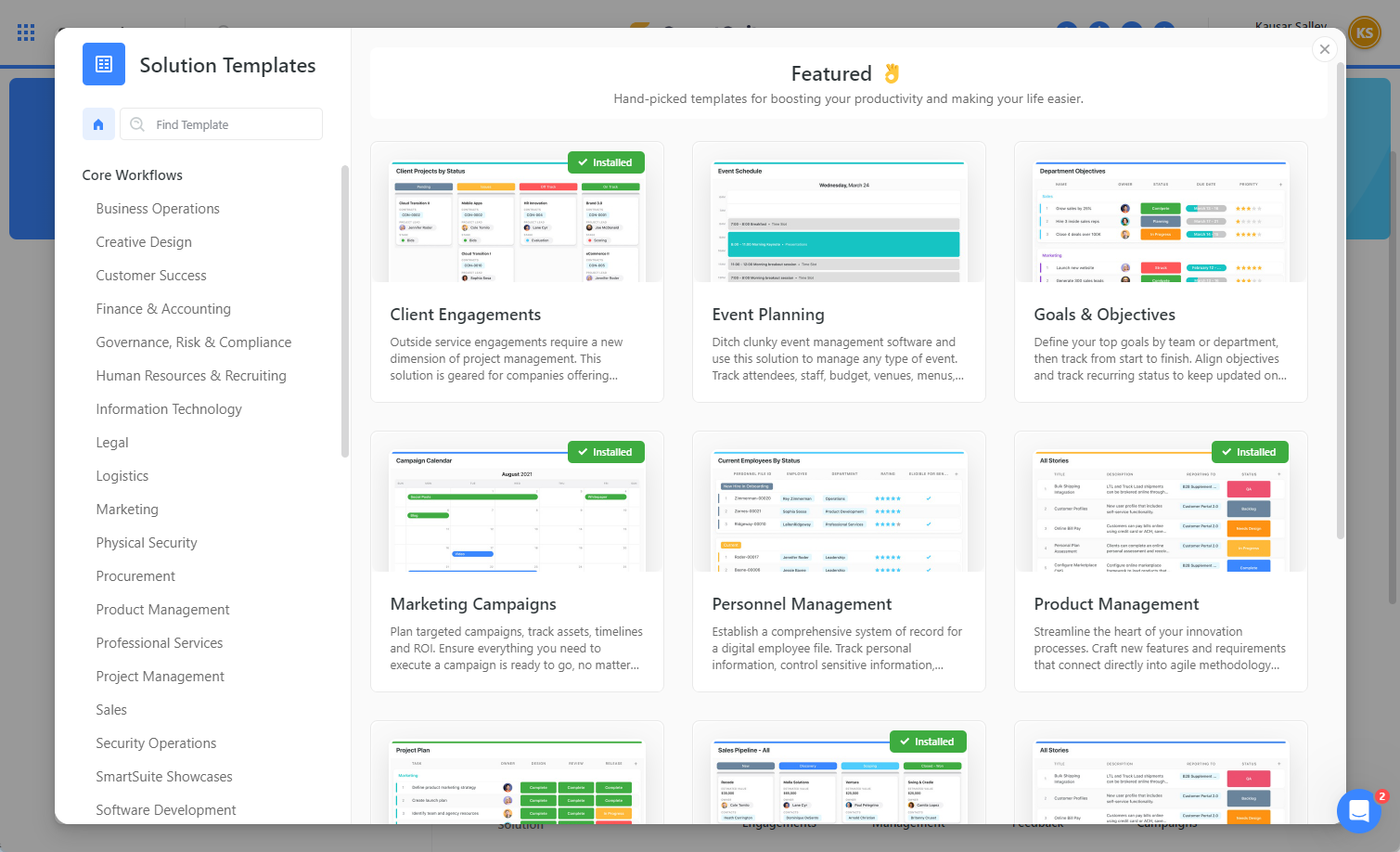The width and height of the screenshot is (1400, 852).
Task: Select Product Management category in sidebar
Action: pyautogui.click(x=162, y=610)
